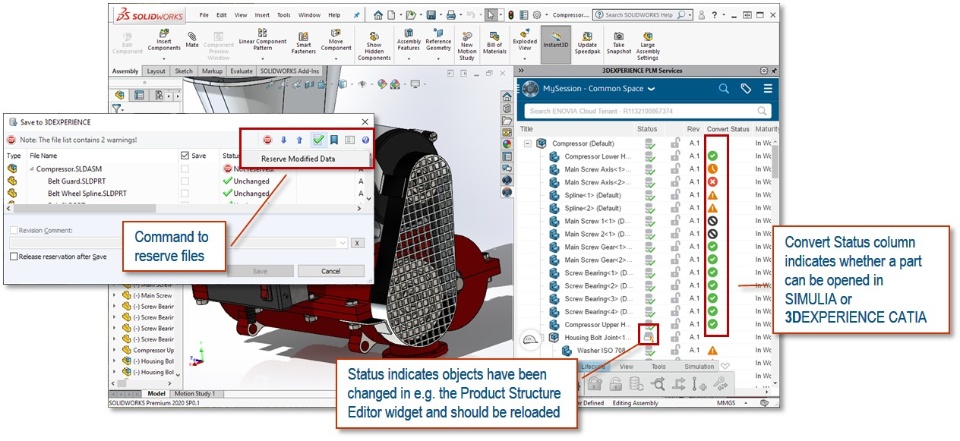
Task: Click the tag icon in MySession header
Action: coord(746,89)
